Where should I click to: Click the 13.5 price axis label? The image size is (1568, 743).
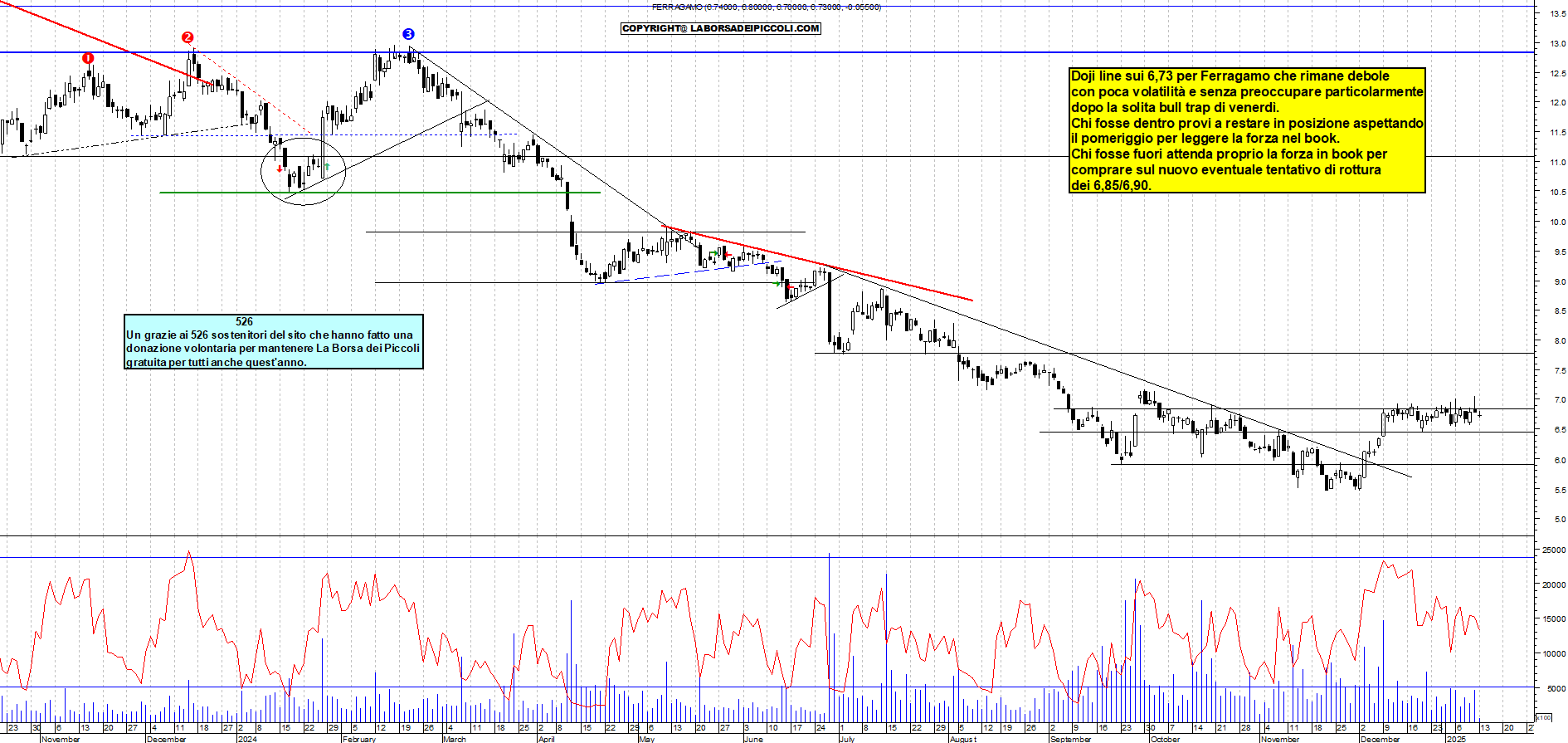click(1558, 13)
